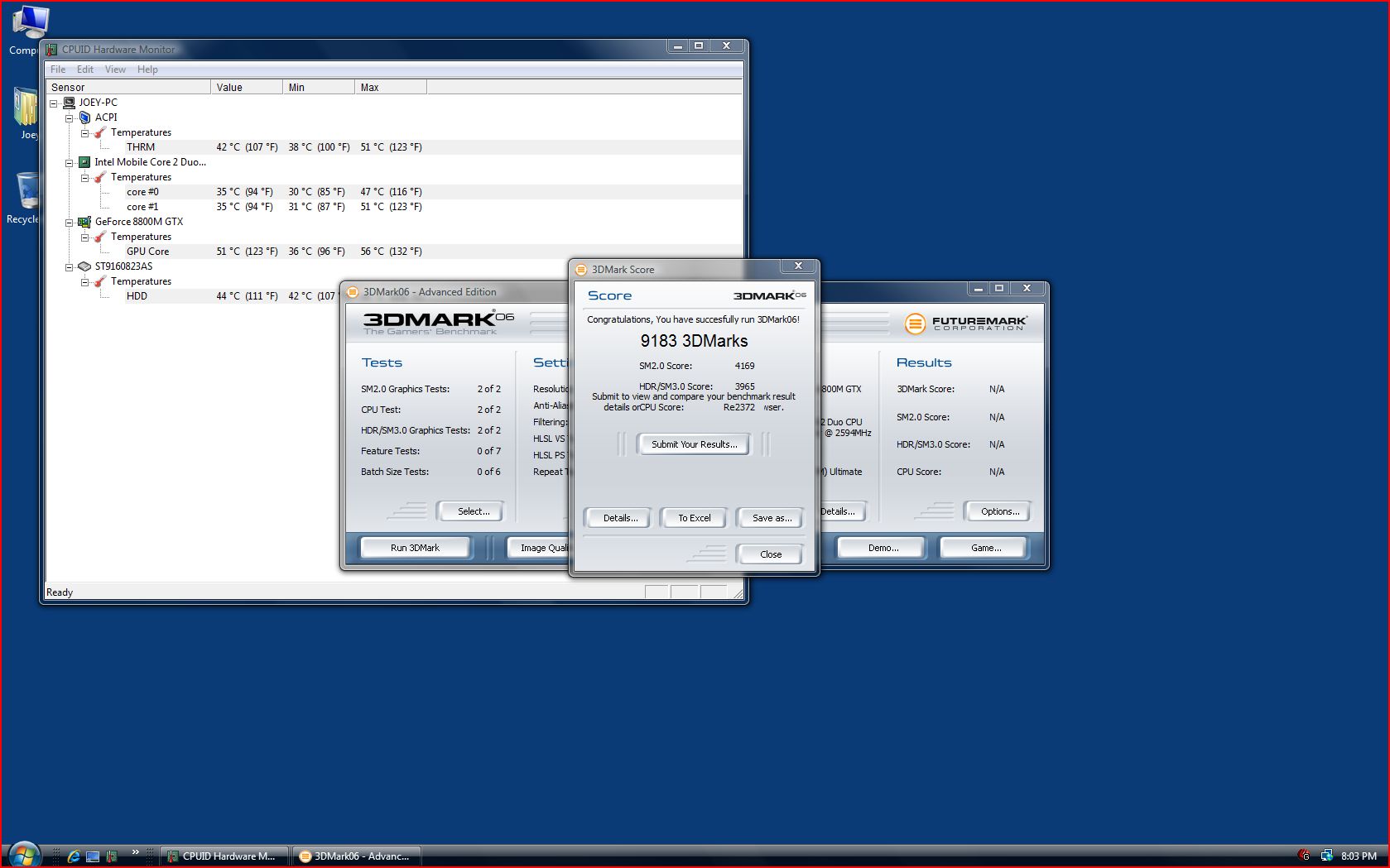Click the Image Quality button
Screen dimensions: 1390x868
[x=540, y=548]
